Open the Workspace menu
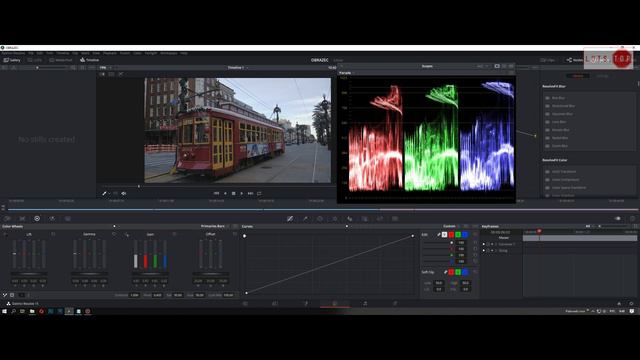Image resolution: width=640 pixels, height=360 pixels. click(169, 53)
